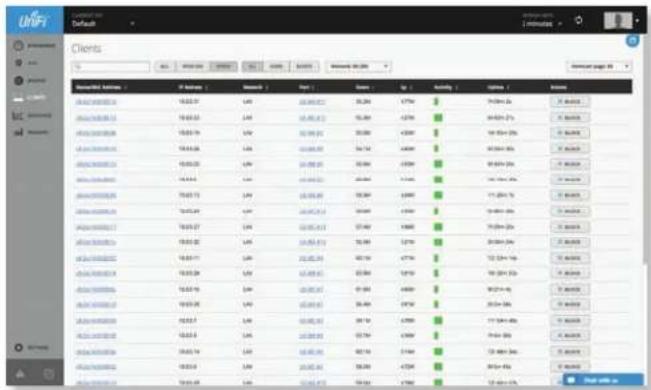Go to the Devices section
This screenshot has width=651, height=390.
(30, 80)
